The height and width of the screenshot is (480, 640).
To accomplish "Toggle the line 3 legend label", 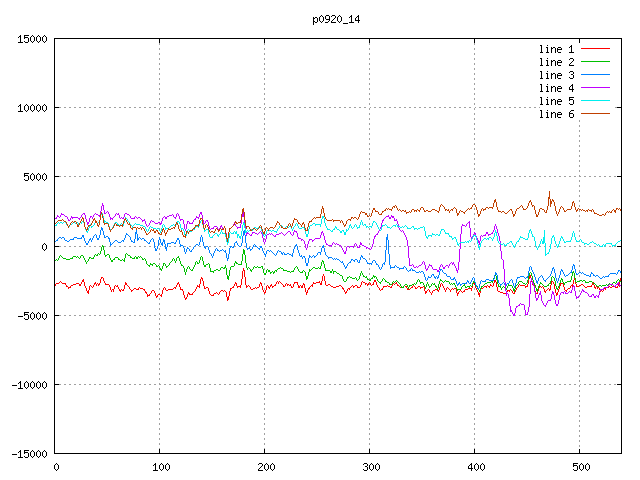I will tap(557, 75).
